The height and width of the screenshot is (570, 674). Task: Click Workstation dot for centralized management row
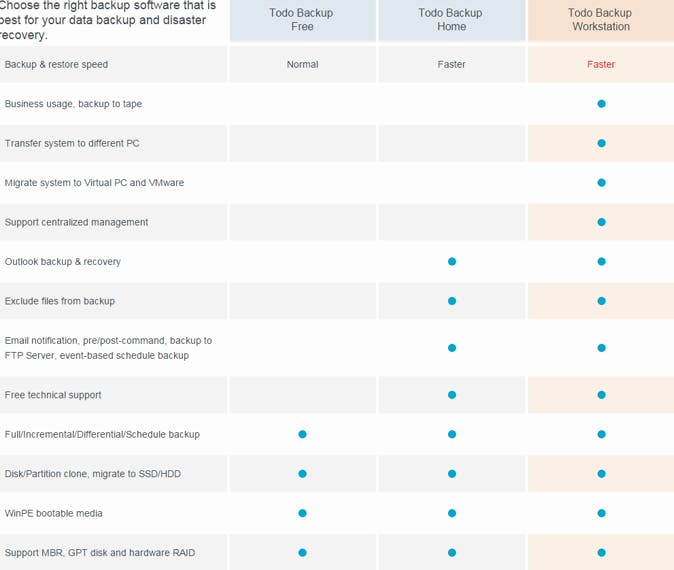(x=601, y=222)
